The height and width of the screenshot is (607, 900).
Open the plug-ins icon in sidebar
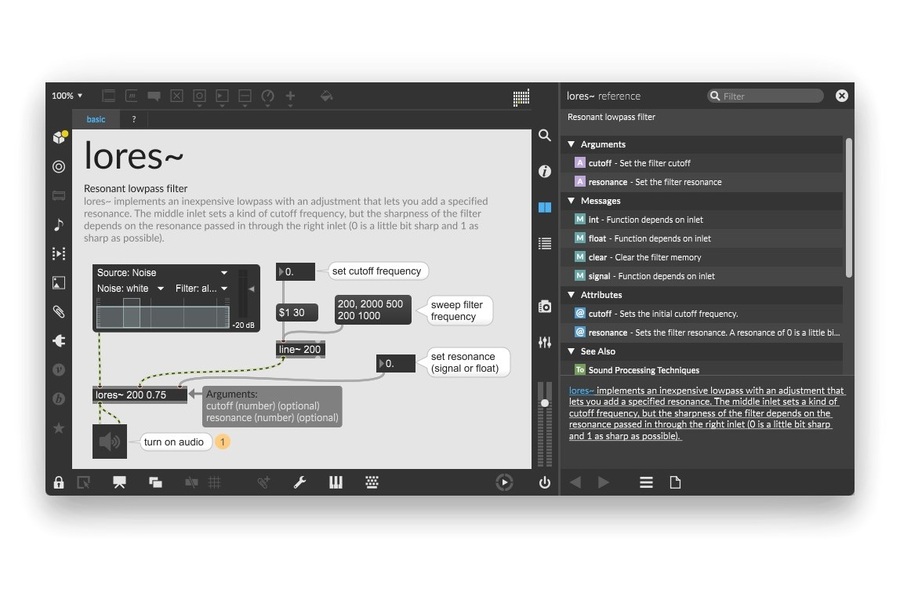(59, 341)
